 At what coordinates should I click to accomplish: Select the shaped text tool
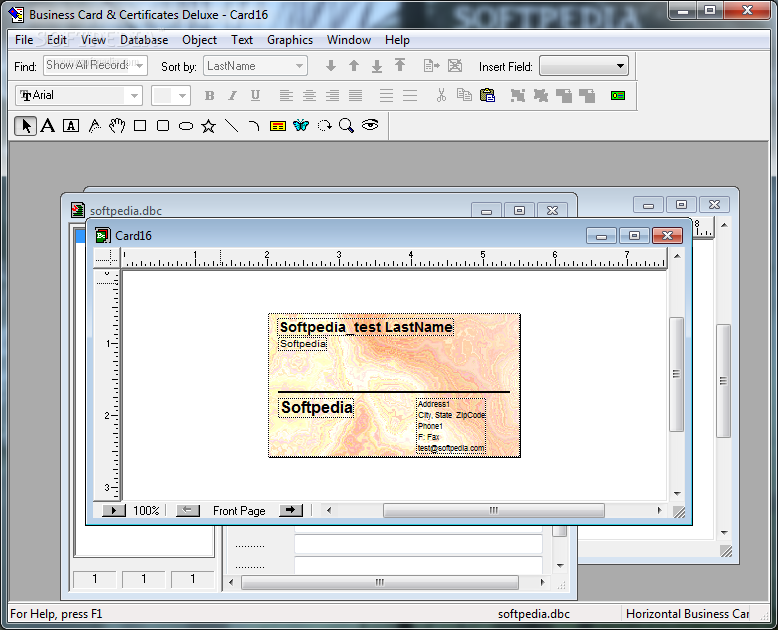(94, 126)
